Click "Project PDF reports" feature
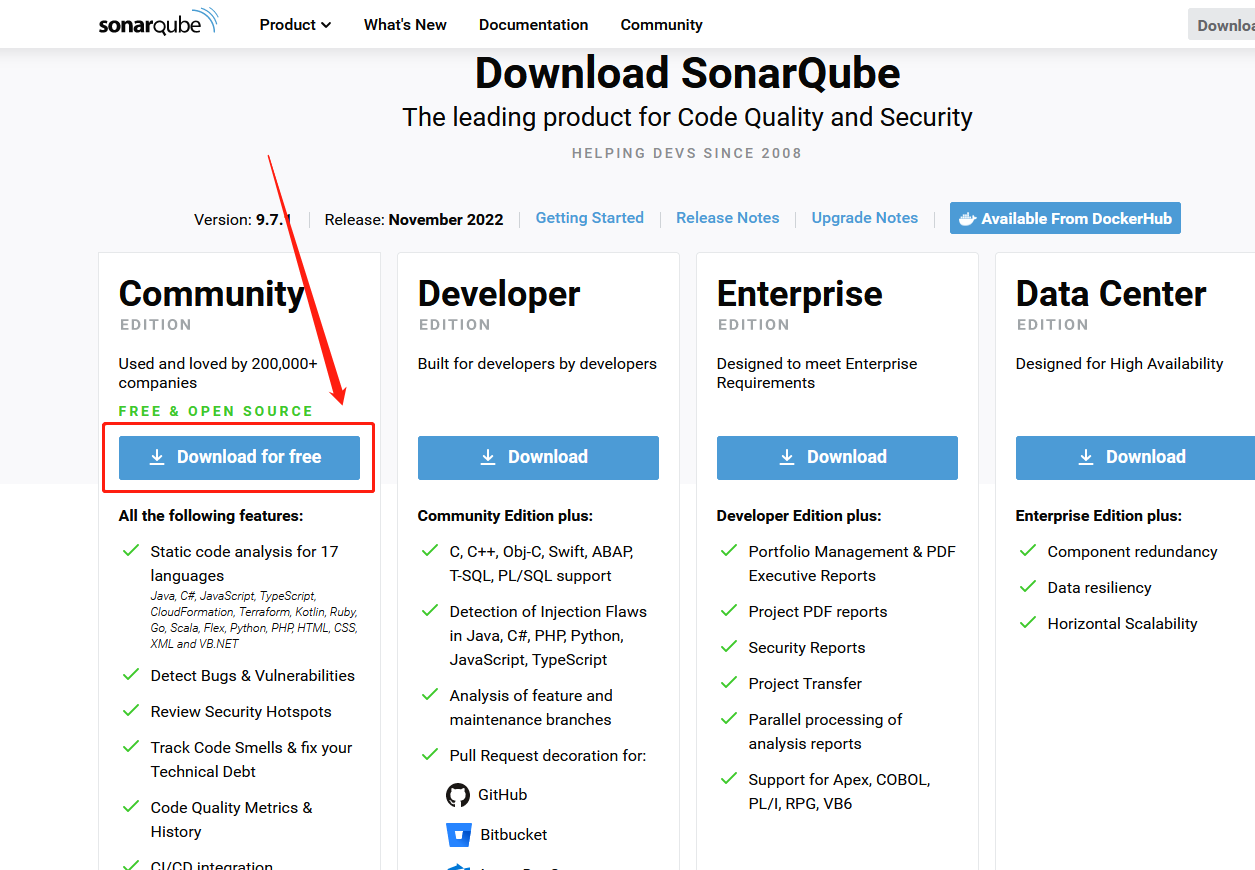Image resolution: width=1255 pixels, height=870 pixels. [x=818, y=612]
